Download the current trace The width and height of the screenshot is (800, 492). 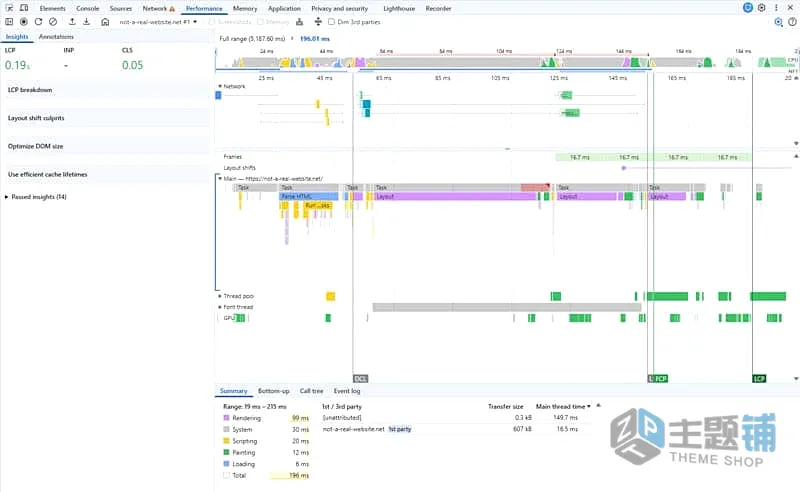click(x=87, y=21)
